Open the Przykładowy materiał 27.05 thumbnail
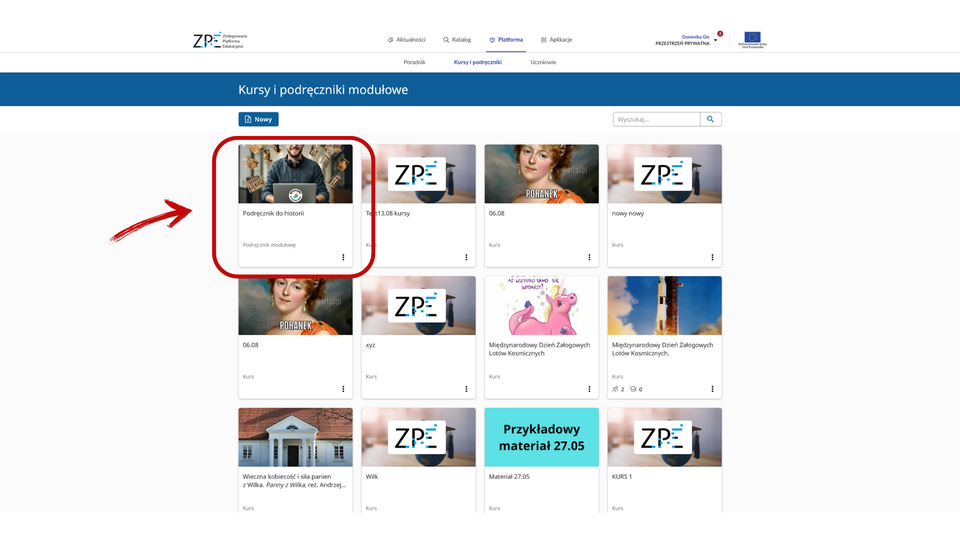Viewport: 960px width, 540px height. click(x=541, y=436)
